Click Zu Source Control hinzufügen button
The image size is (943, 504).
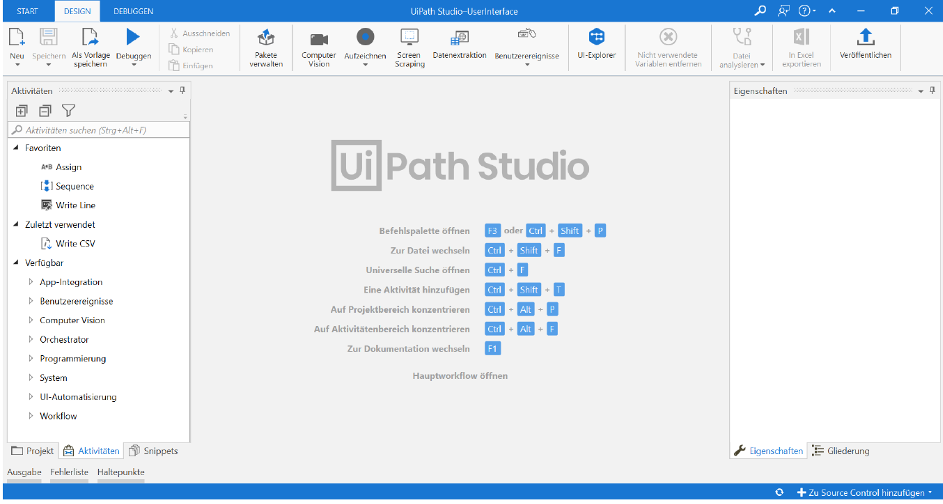coord(866,494)
